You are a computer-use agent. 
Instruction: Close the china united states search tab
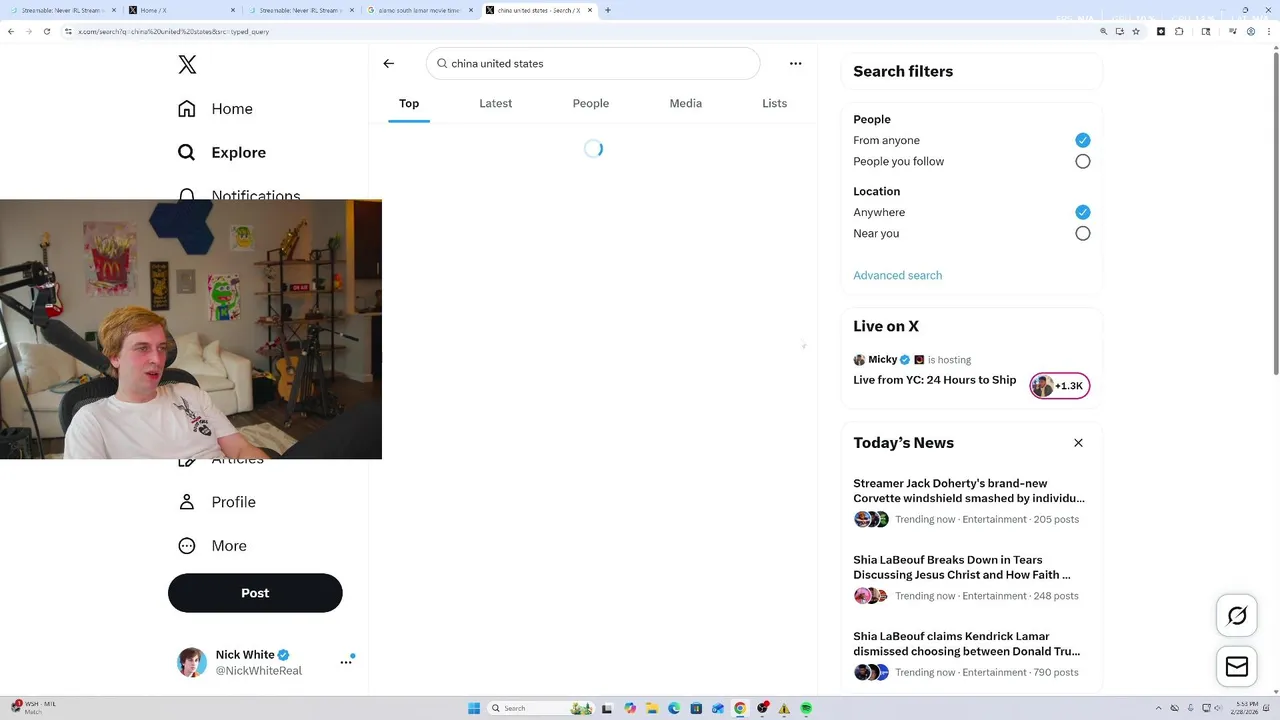click(x=590, y=10)
